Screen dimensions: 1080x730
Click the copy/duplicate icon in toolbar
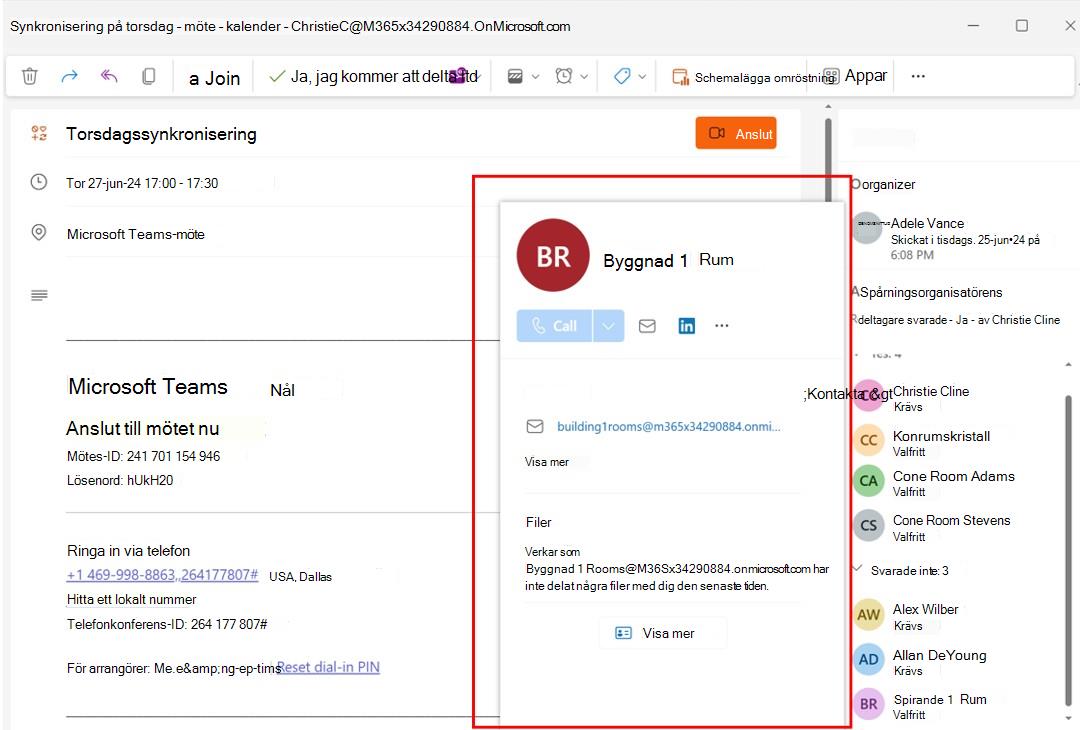pos(148,76)
